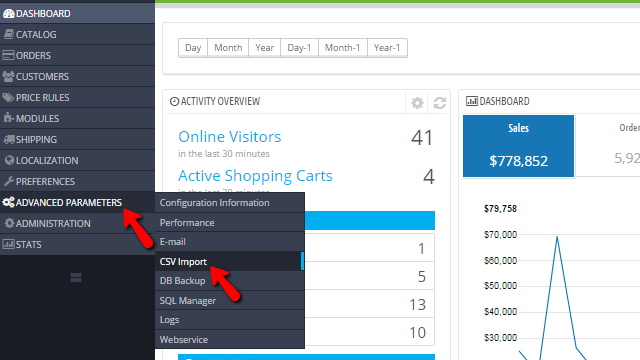
Task: Open the Localization menu item
Action: tap(78, 160)
